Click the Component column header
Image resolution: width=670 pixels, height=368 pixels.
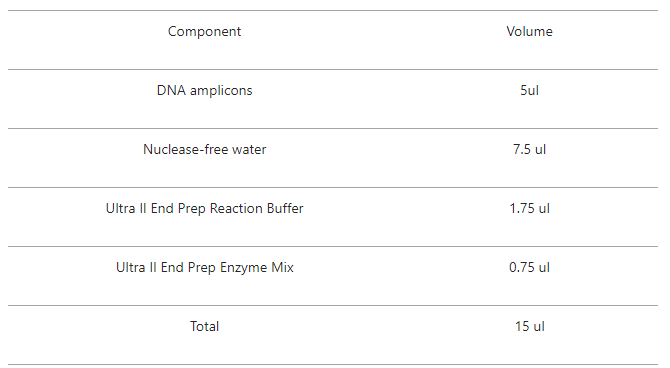coord(204,32)
